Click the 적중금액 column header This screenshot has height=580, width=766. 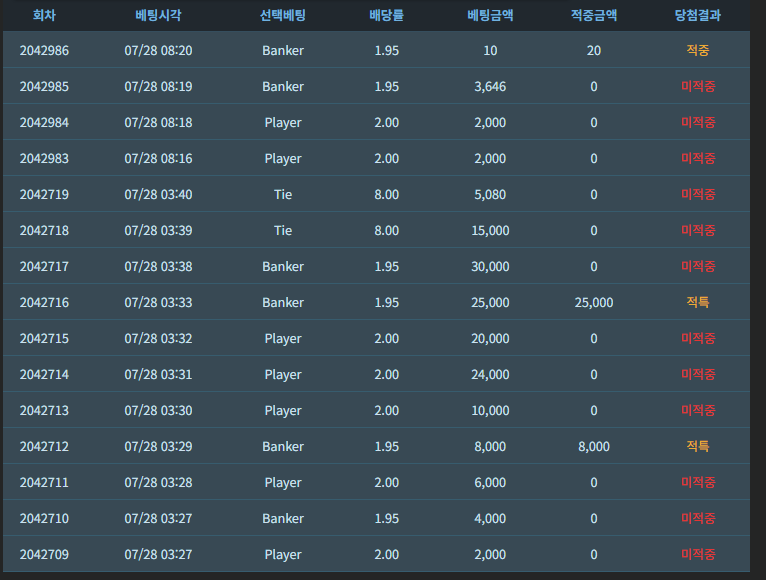(x=594, y=15)
